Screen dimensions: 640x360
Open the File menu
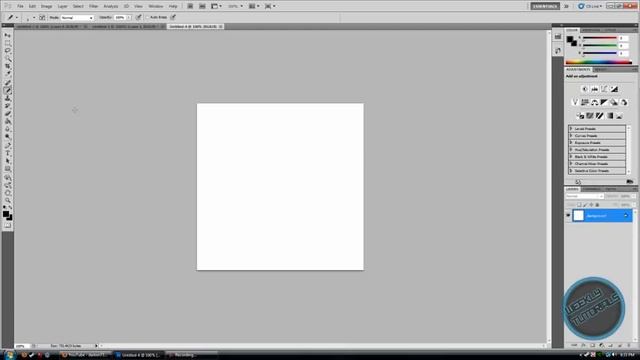(20, 6)
